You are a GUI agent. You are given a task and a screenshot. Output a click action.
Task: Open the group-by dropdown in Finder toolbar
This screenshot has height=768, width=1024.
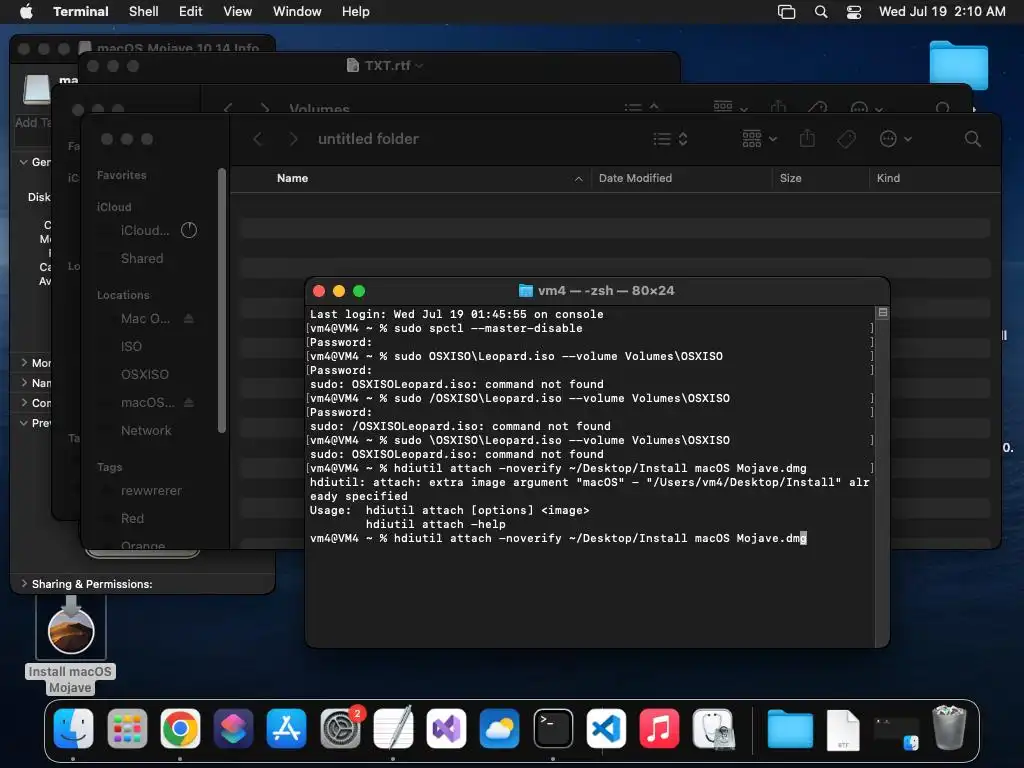tap(760, 138)
